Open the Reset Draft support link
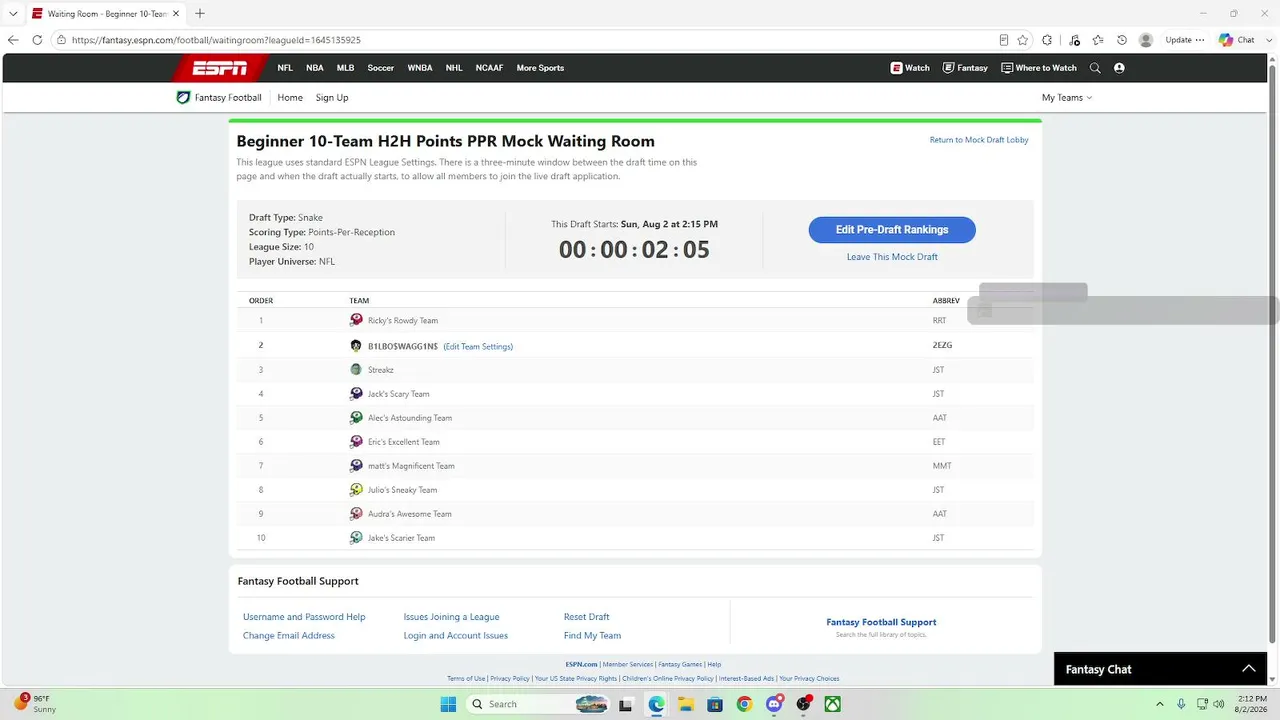Image resolution: width=1280 pixels, height=720 pixels. [x=586, y=617]
